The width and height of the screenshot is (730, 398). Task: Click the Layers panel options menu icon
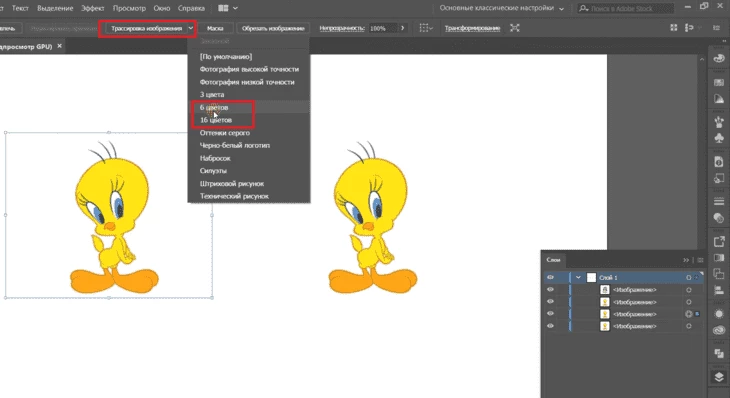click(x=700, y=260)
